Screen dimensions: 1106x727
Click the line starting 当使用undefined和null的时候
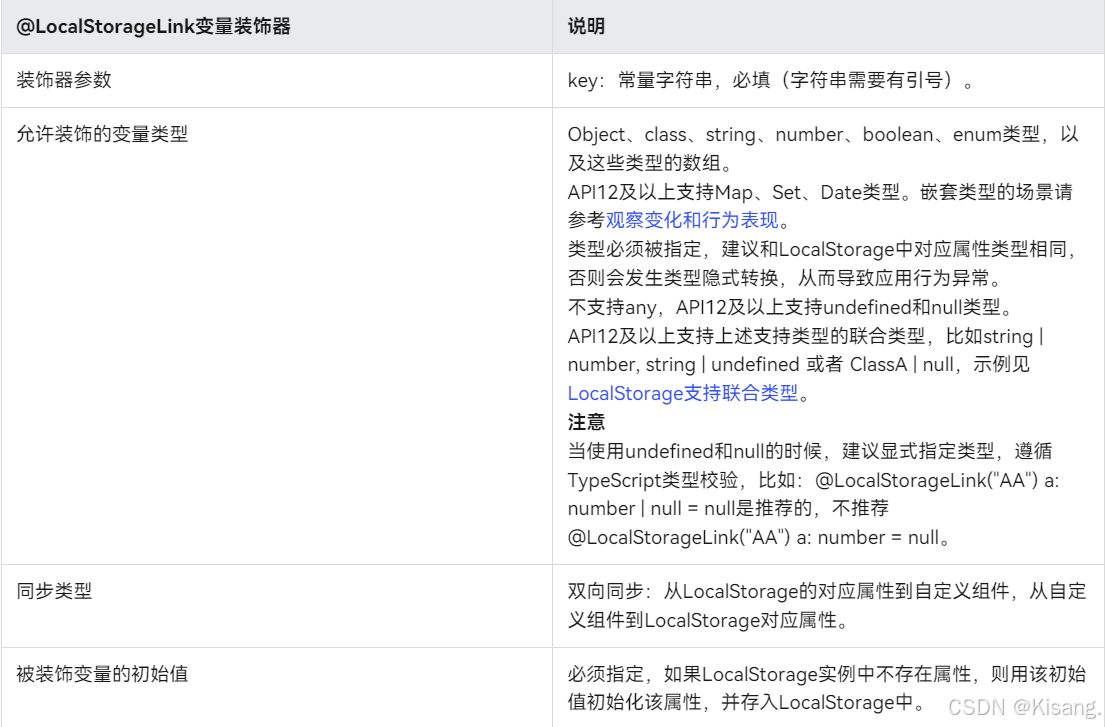click(x=810, y=451)
